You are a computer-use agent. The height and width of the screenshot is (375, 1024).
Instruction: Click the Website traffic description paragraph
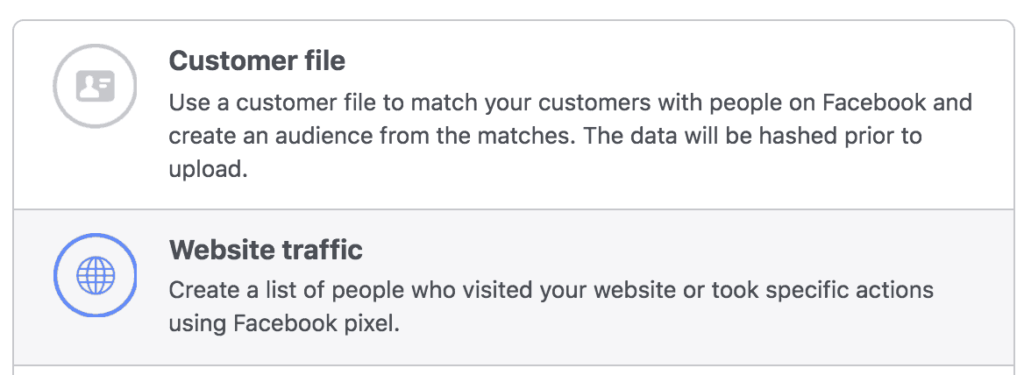tap(551, 306)
